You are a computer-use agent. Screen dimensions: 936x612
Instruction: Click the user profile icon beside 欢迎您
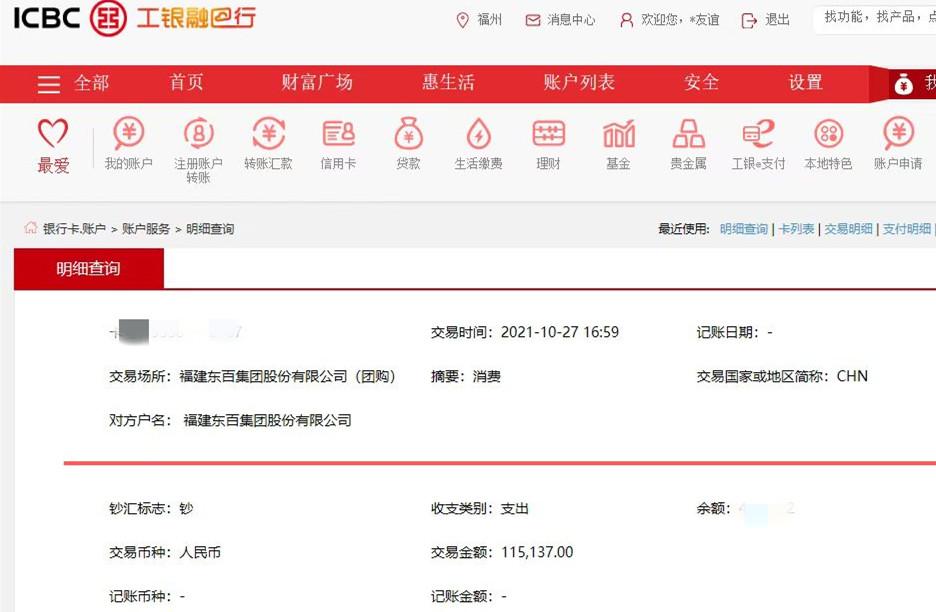[x=626, y=20]
